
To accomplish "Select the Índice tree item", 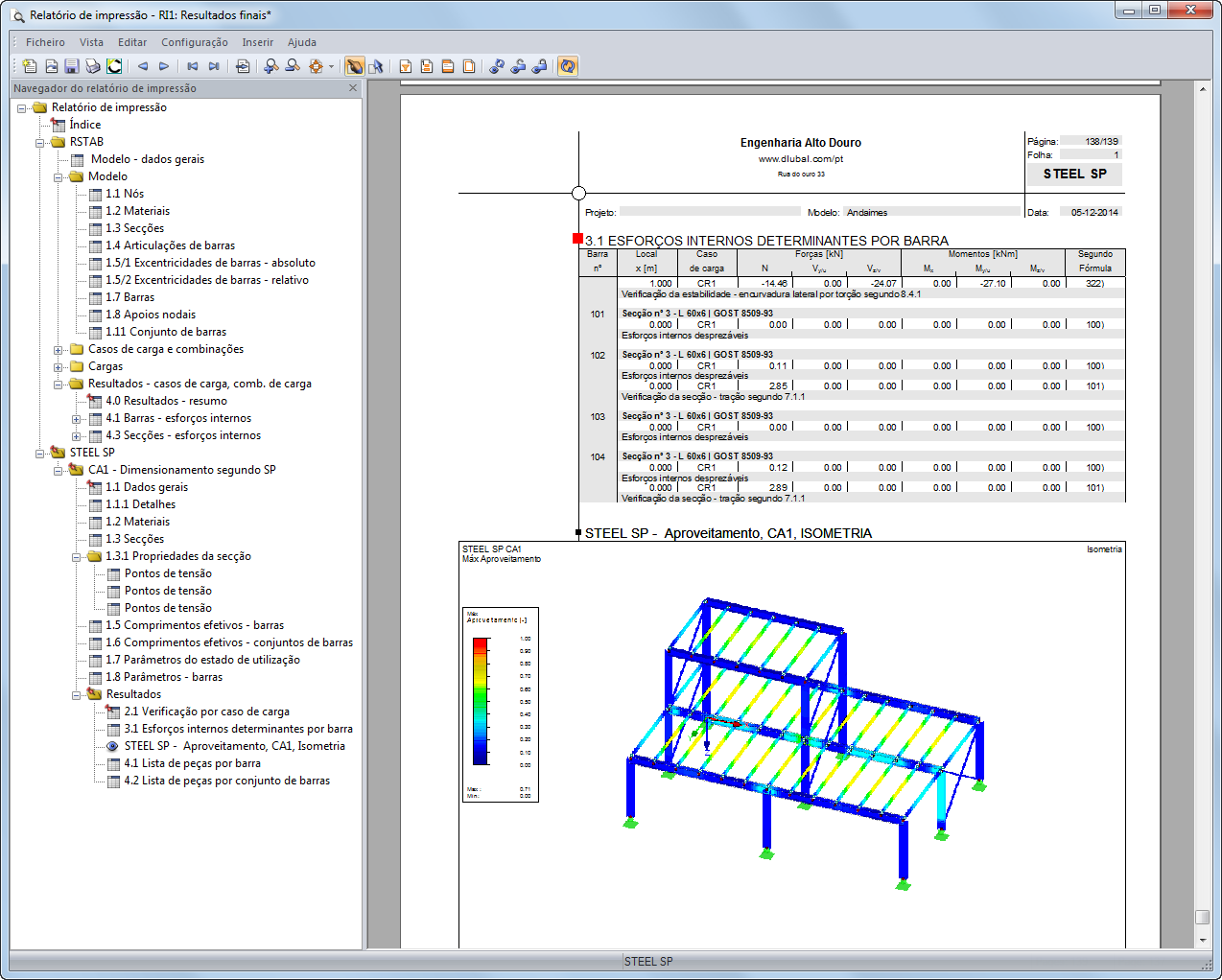I will [84, 125].
